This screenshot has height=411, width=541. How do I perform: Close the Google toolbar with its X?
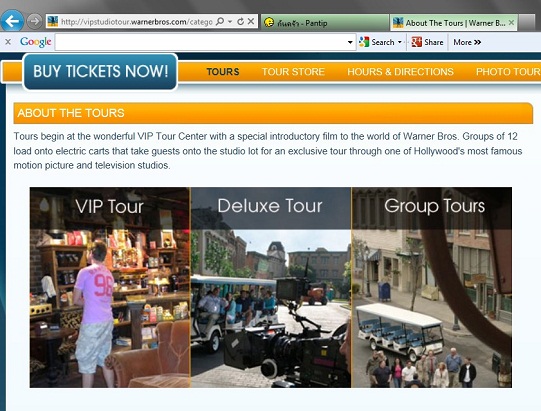coord(8,42)
